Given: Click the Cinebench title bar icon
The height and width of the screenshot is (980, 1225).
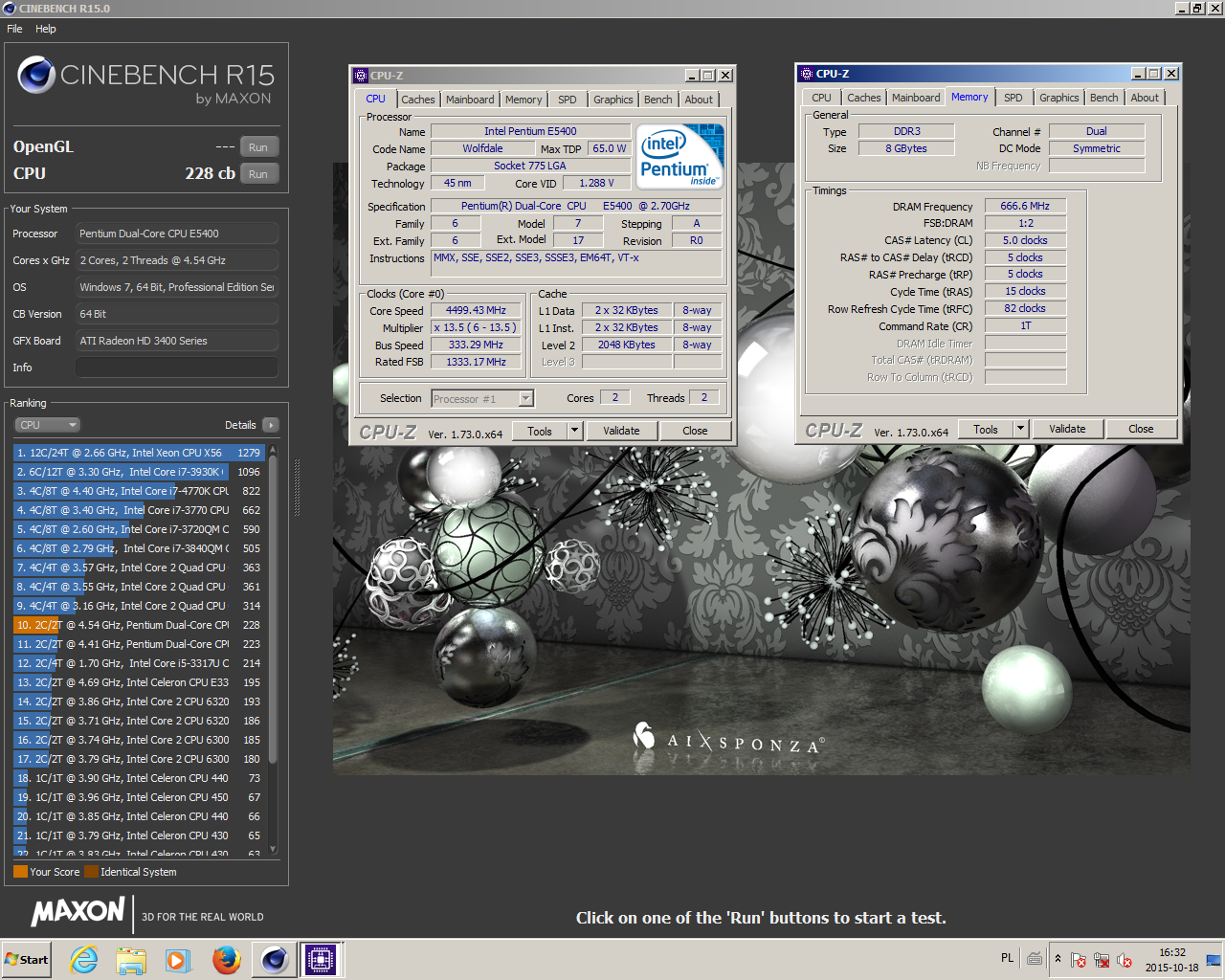Looking at the screenshot, I should pyautogui.click(x=10, y=8).
